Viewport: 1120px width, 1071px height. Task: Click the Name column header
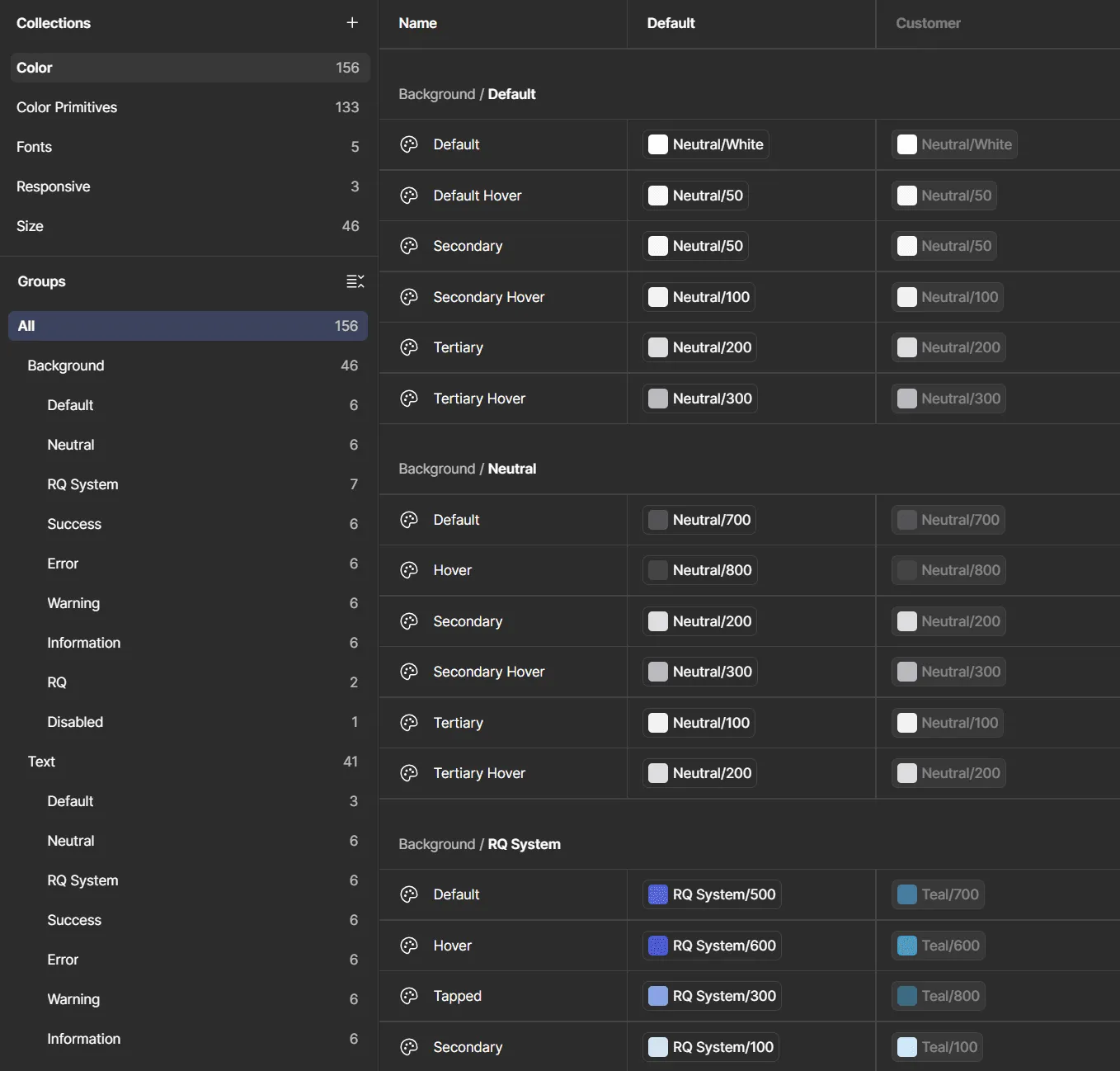(417, 23)
